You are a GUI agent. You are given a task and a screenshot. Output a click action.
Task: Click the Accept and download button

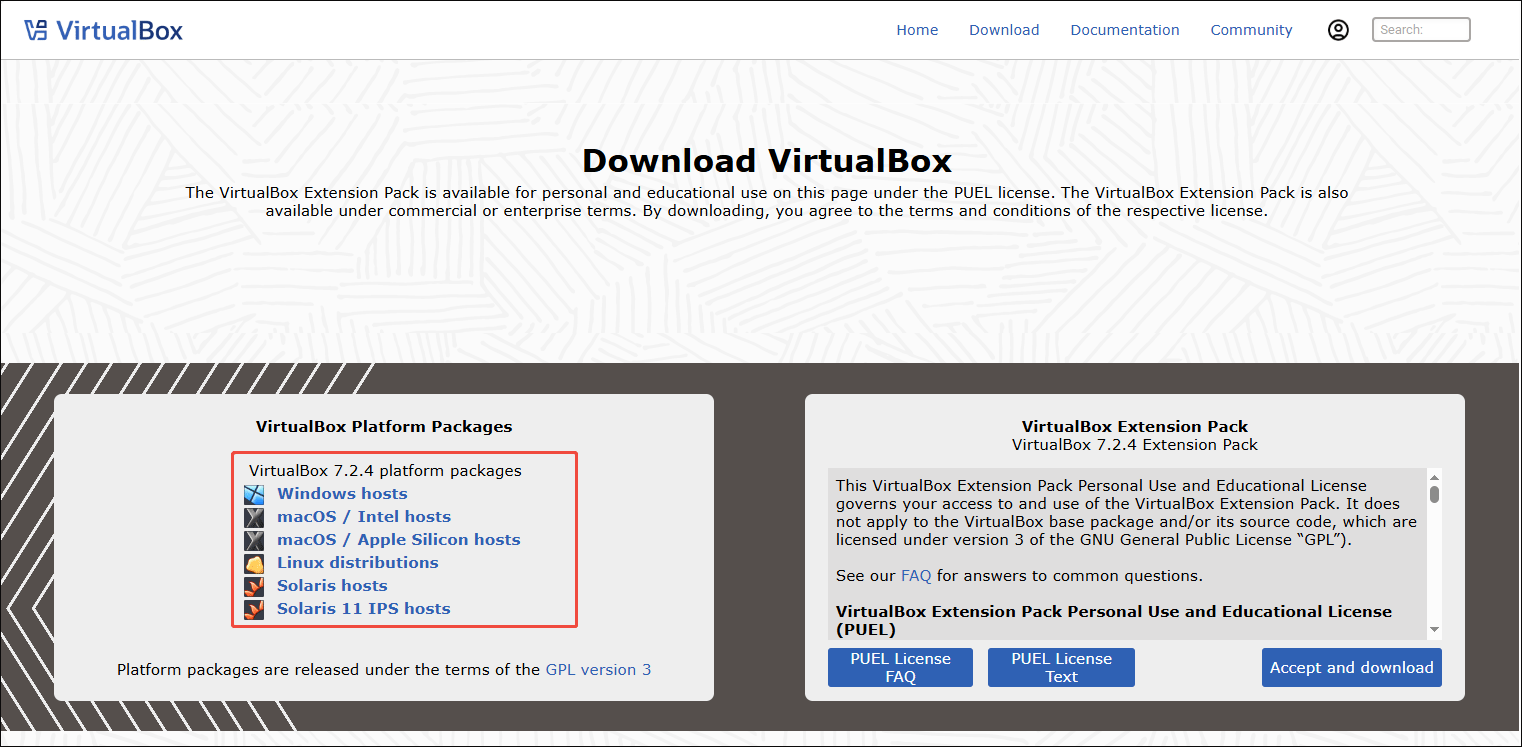click(x=1351, y=667)
